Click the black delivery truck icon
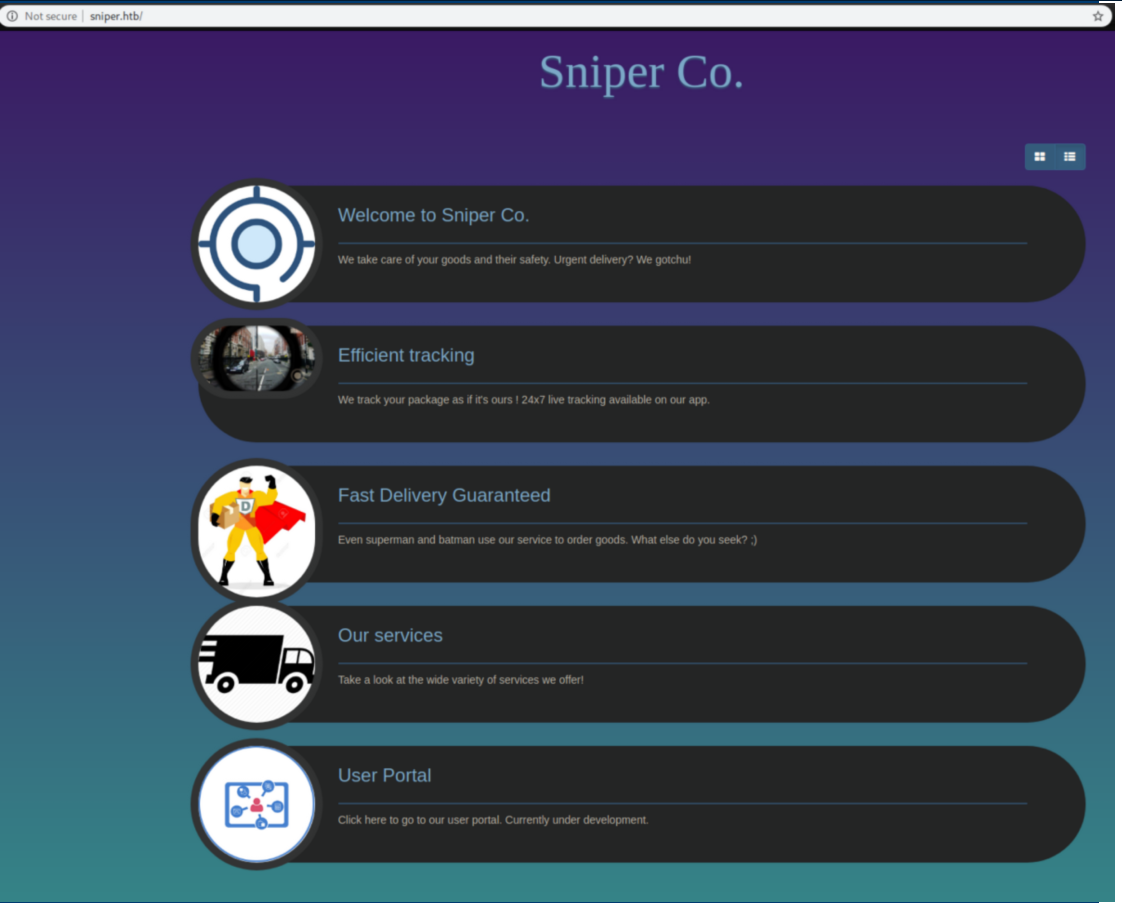This screenshot has height=903, width=1122. click(x=256, y=664)
